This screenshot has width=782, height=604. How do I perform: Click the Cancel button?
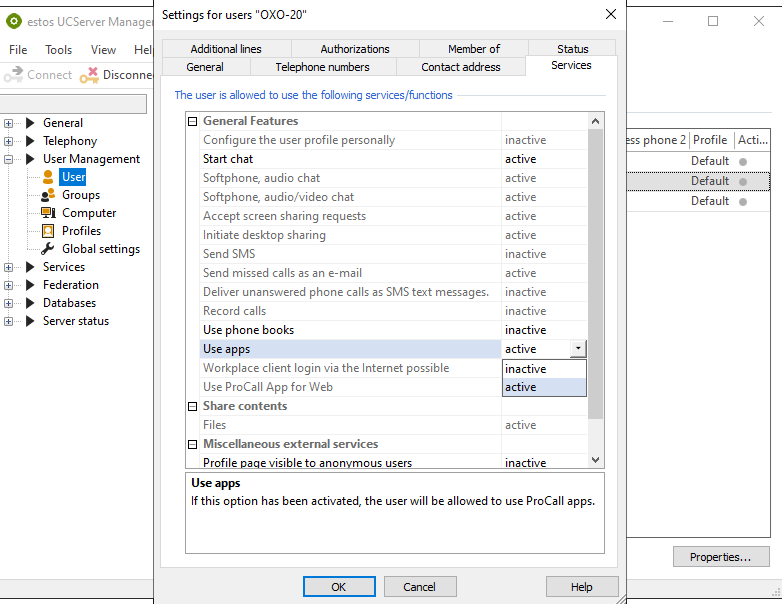(420, 587)
